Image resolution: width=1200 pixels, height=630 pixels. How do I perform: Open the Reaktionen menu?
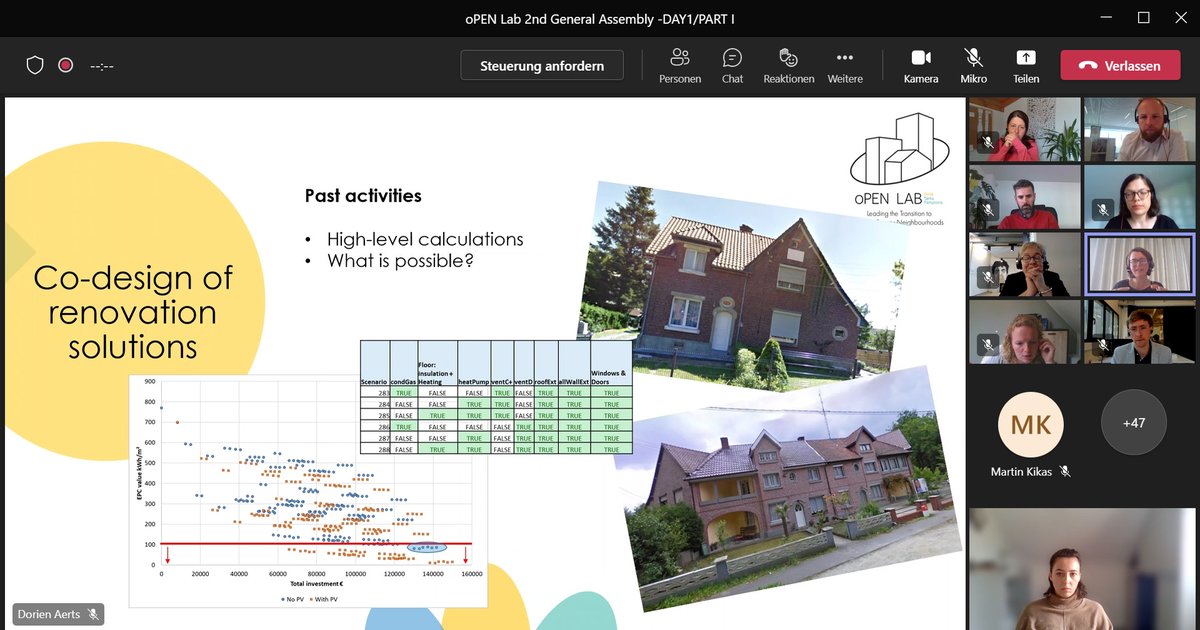788,66
